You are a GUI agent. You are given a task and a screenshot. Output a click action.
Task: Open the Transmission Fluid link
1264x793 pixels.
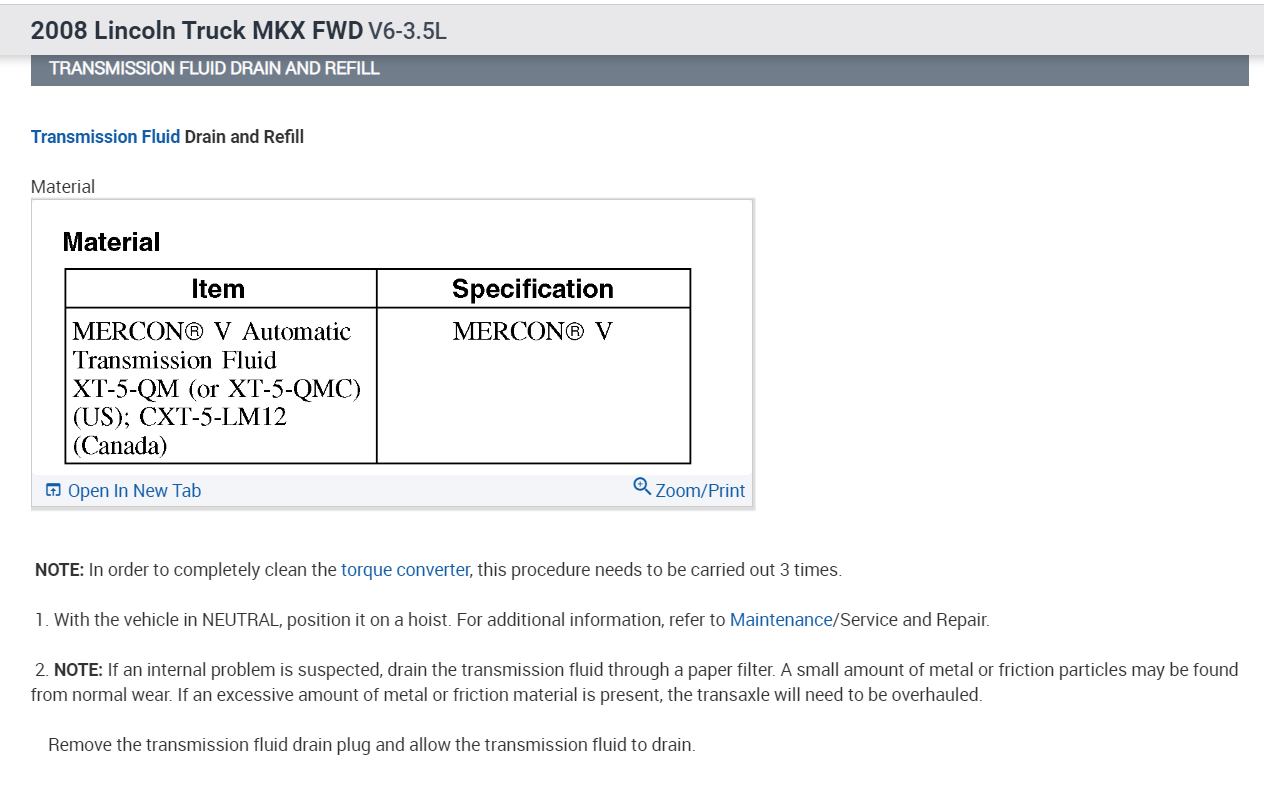point(105,137)
